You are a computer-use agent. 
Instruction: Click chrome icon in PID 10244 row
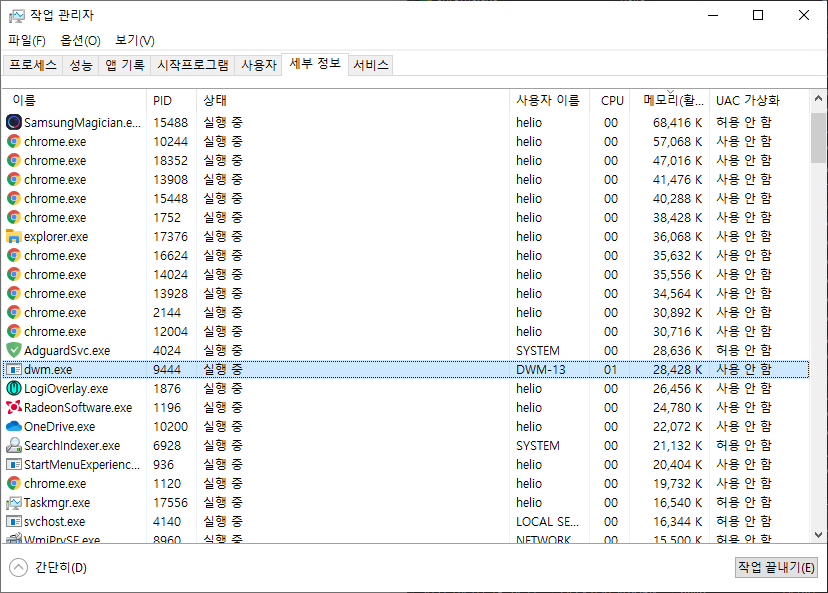pyautogui.click(x=14, y=142)
